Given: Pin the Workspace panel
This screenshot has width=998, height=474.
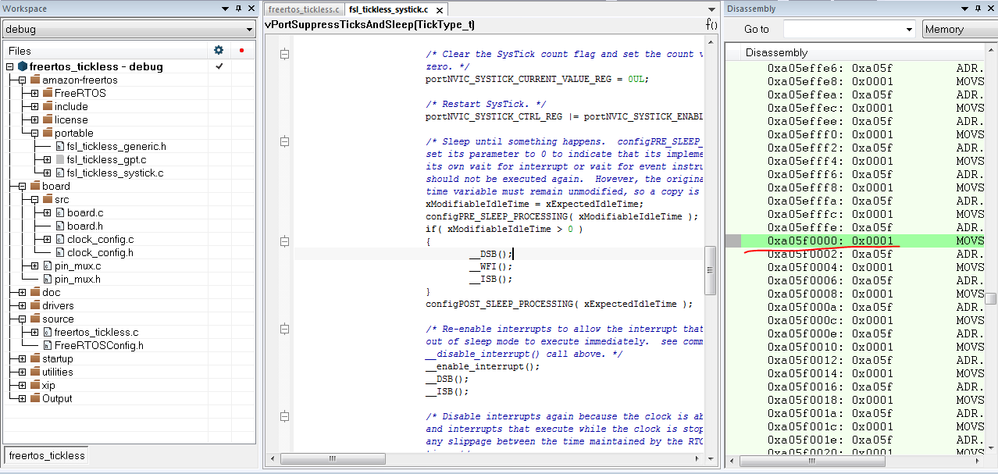Looking at the screenshot, I should [238, 8].
